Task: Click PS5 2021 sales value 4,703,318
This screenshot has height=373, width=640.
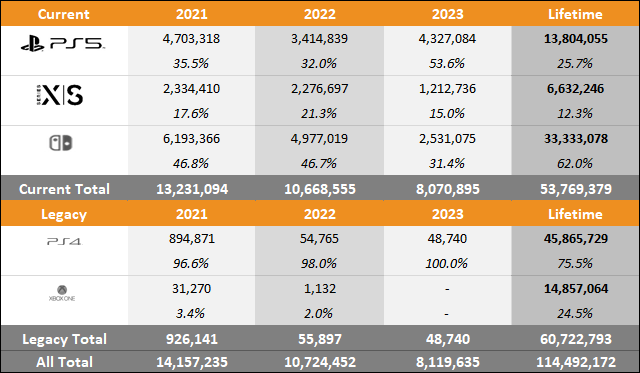Action: coord(191,38)
